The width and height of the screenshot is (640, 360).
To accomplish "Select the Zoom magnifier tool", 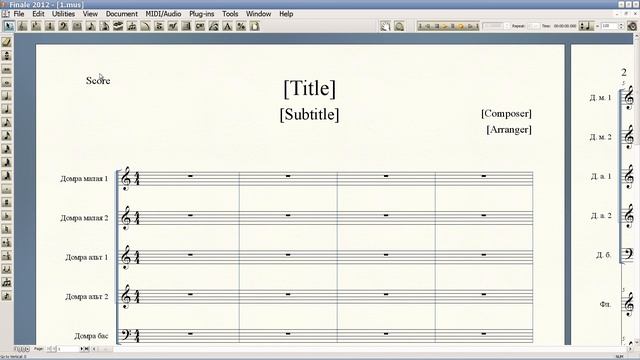I will tap(399, 26).
